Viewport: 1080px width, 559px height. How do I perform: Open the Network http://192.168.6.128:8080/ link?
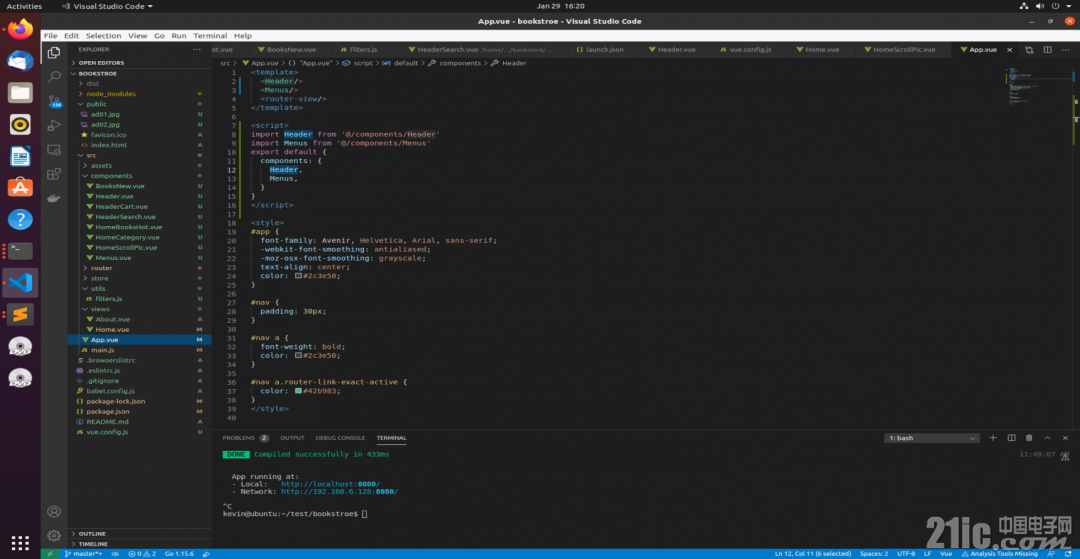click(x=339, y=492)
